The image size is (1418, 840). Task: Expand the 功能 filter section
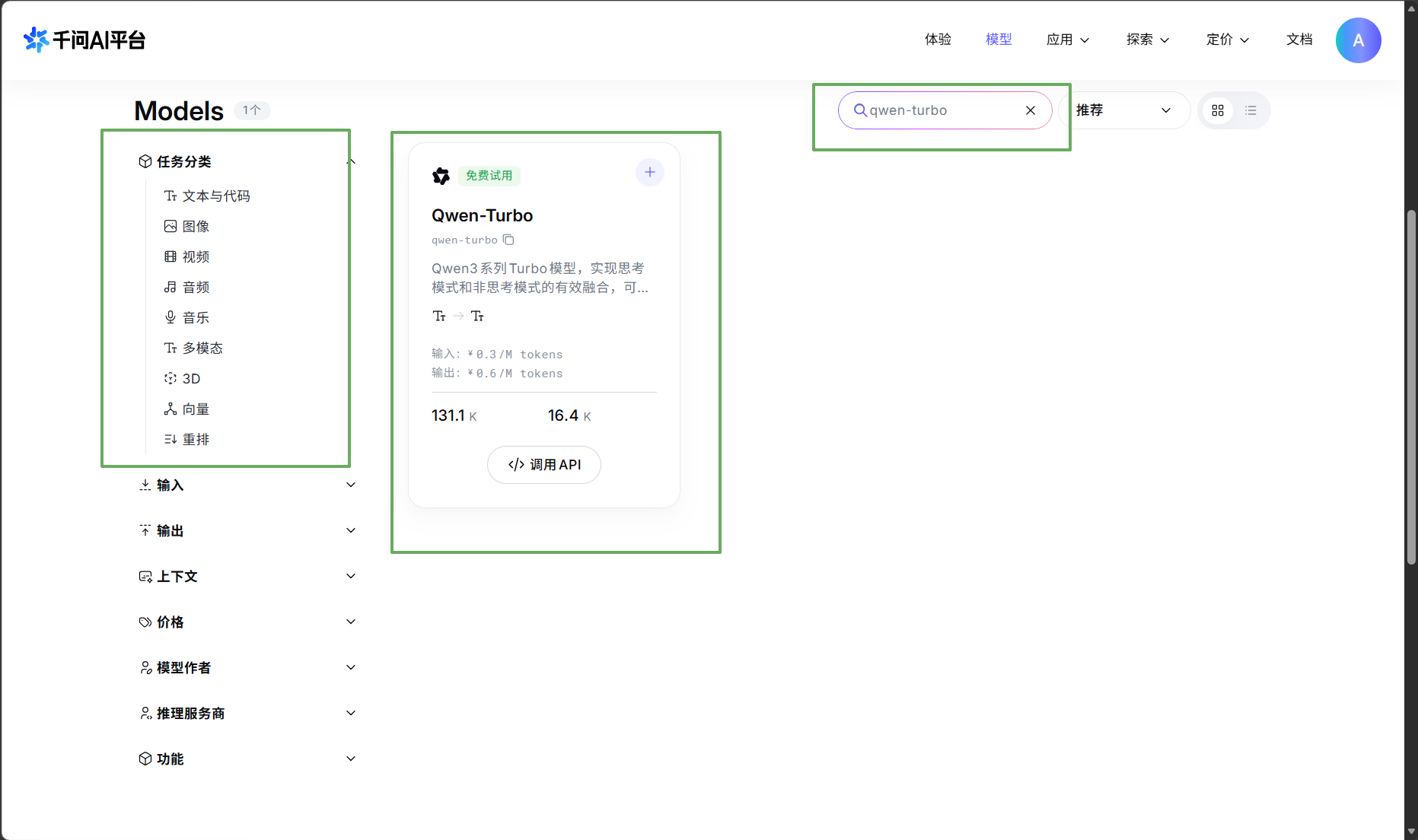(x=247, y=759)
